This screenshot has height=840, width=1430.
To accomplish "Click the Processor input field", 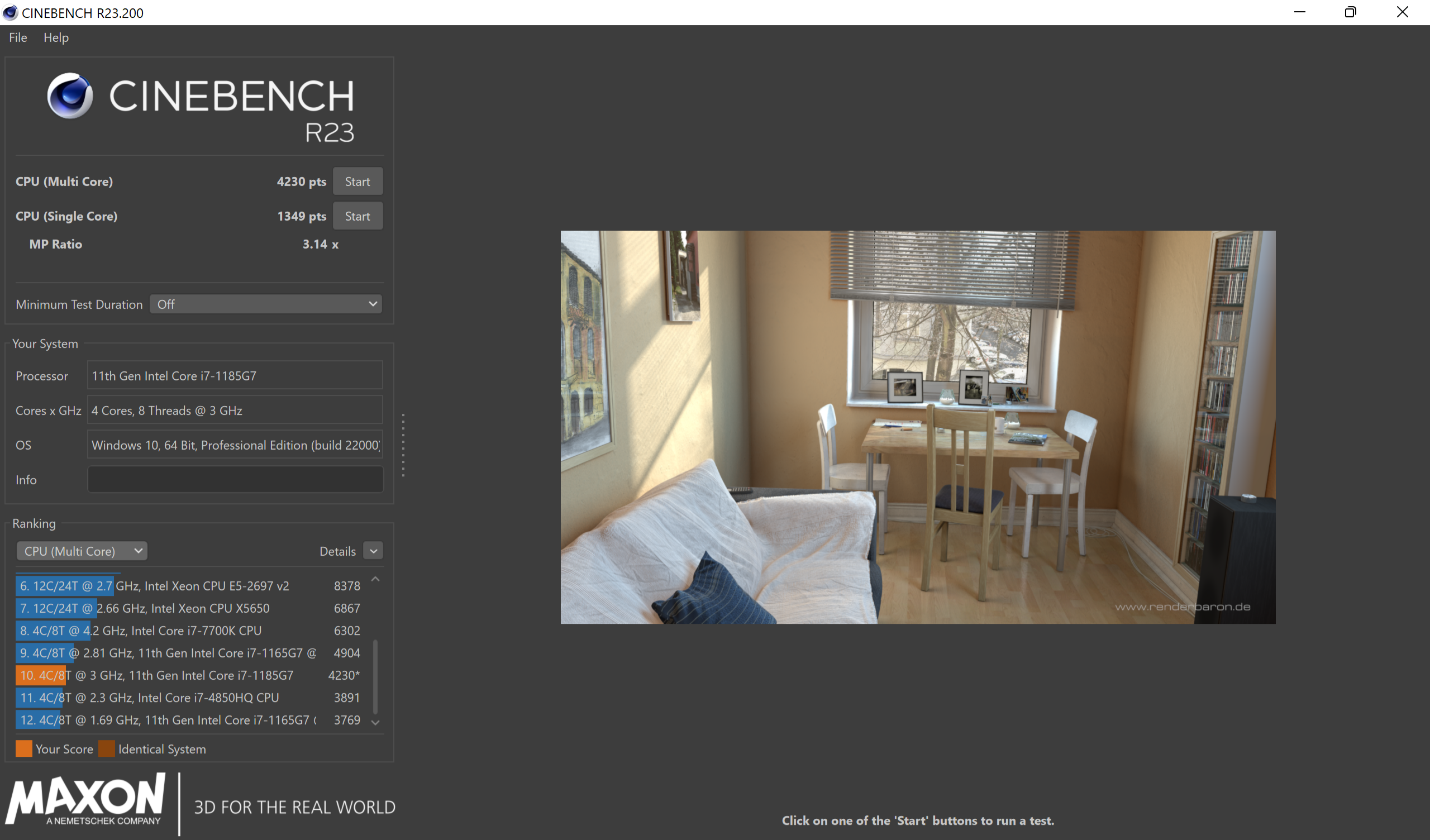I will [x=235, y=376].
